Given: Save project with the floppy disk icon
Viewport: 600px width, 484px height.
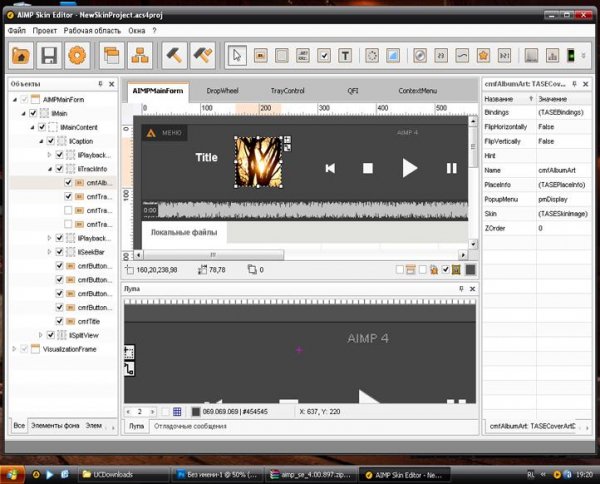Looking at the screenshot, I should [49, 56].
